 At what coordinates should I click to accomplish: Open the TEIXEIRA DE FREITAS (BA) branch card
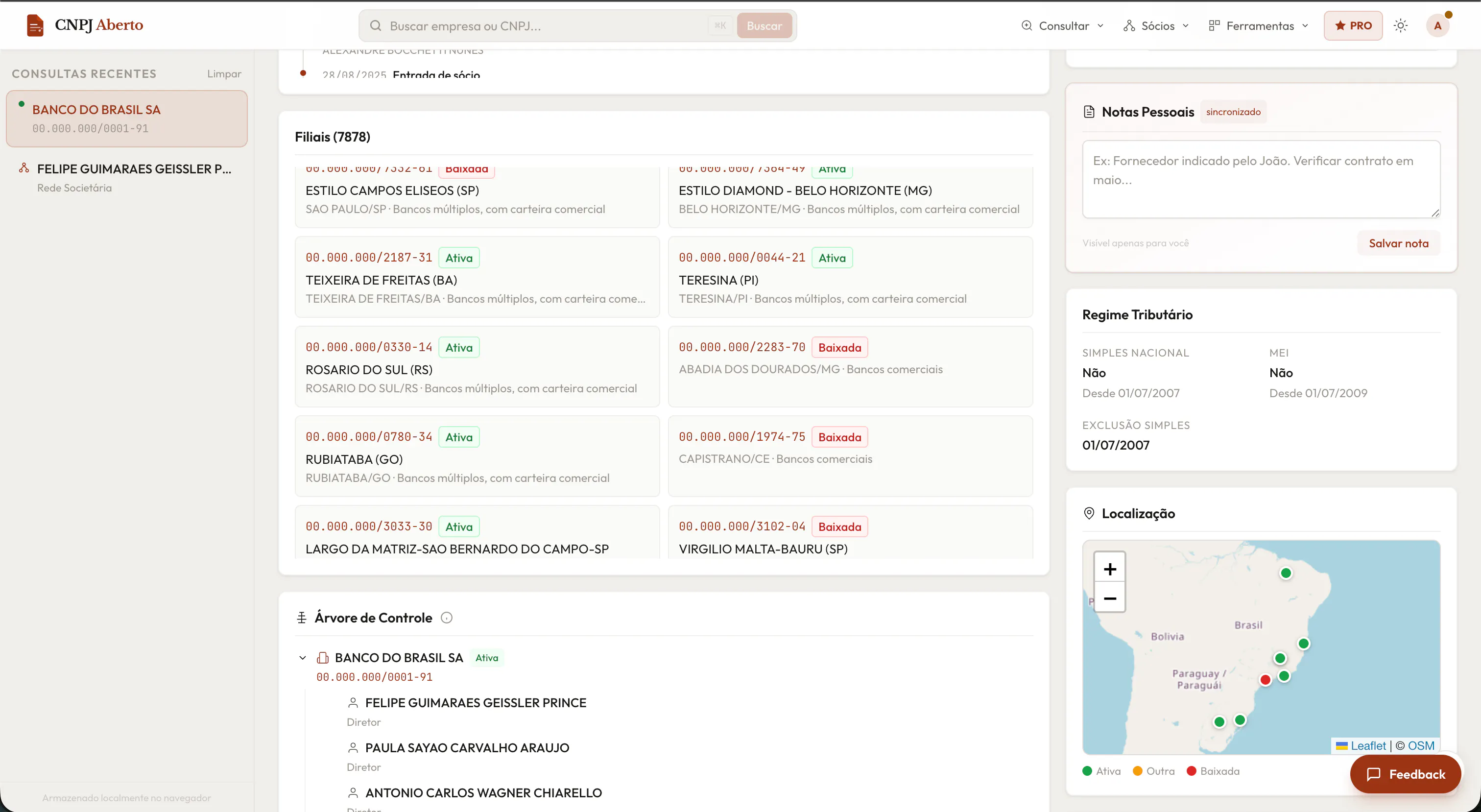[477, 277]
